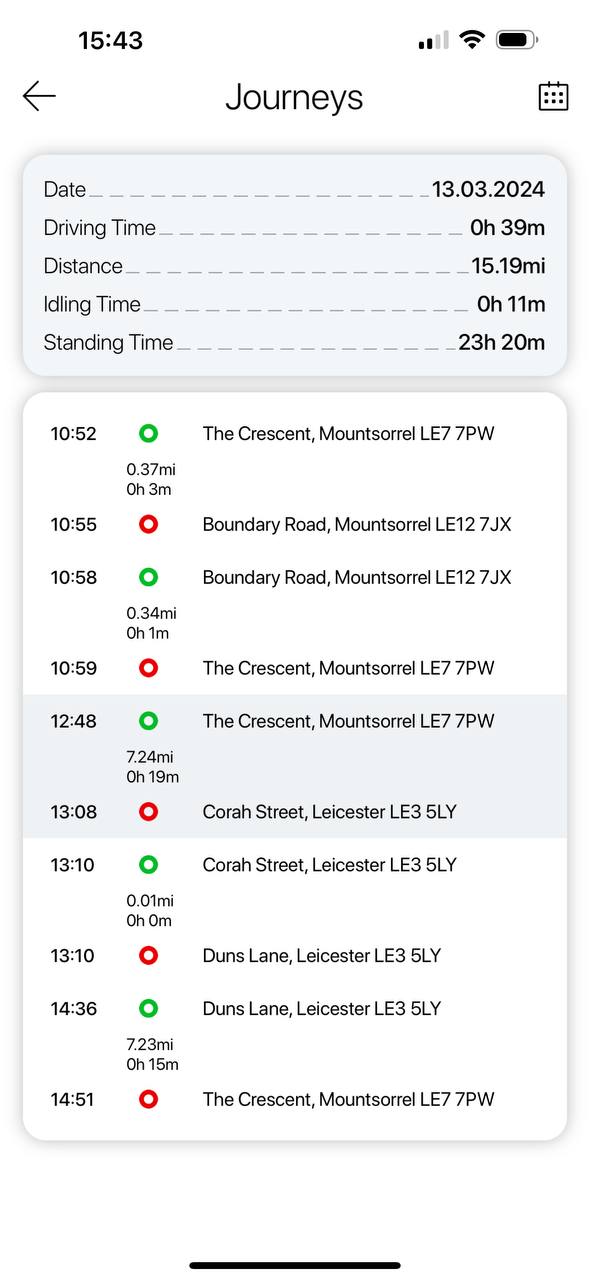Open the calendar date picker icon
The height and width of the screenshot is (1280, 590).
pos(553,96)
